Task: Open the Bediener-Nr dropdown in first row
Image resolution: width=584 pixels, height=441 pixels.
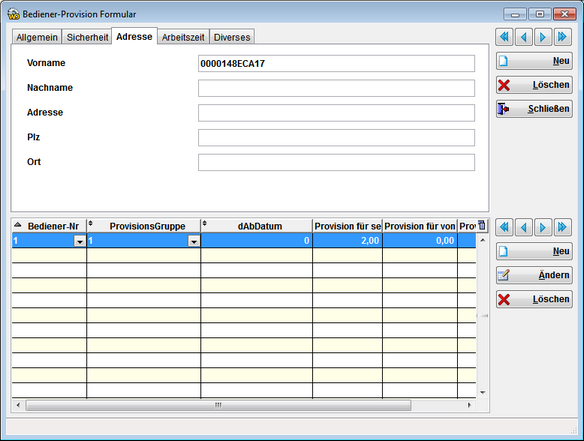Action: [80, 241]
